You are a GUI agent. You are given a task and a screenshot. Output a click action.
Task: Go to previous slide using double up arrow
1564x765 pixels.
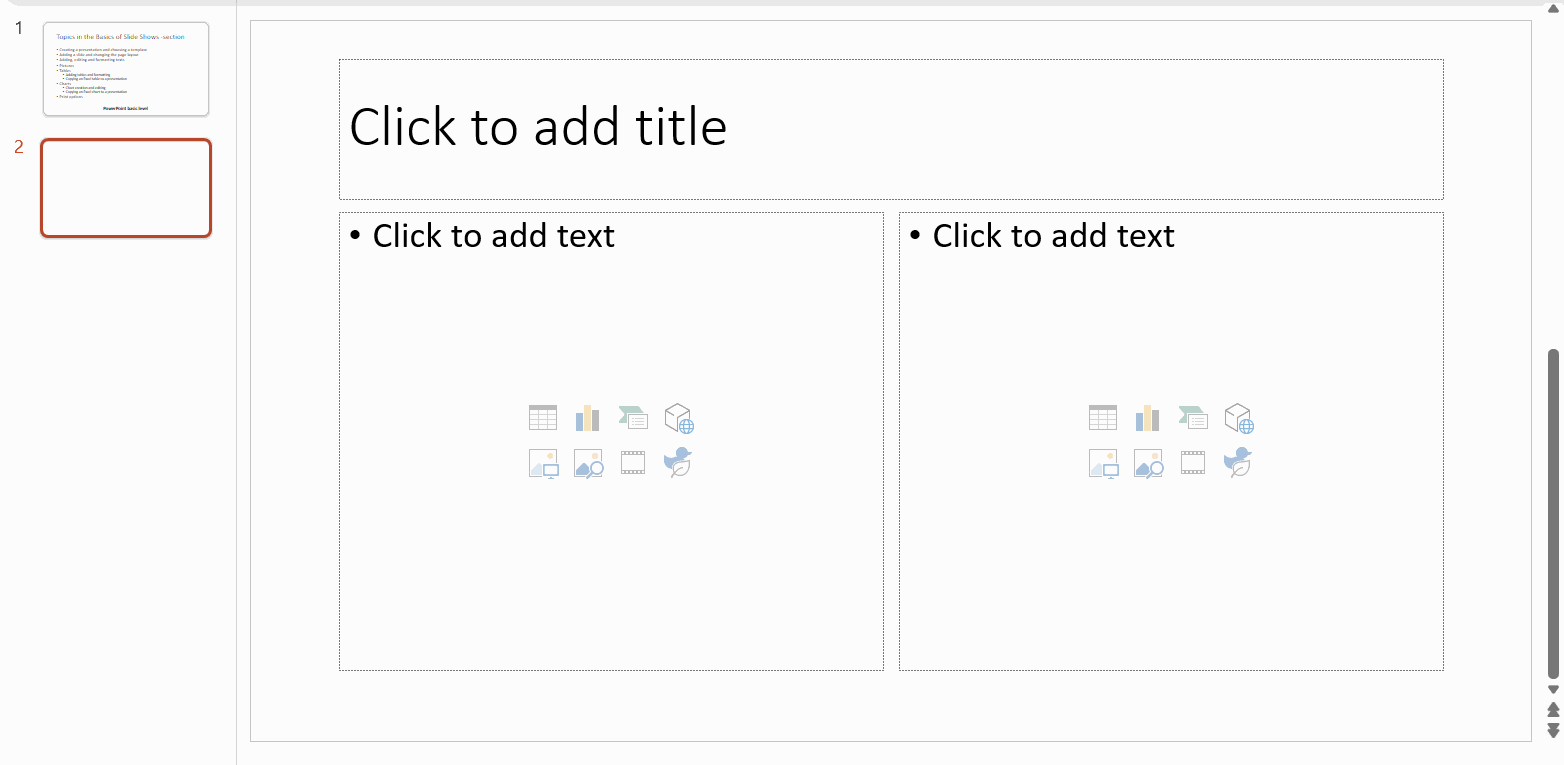1553,710
